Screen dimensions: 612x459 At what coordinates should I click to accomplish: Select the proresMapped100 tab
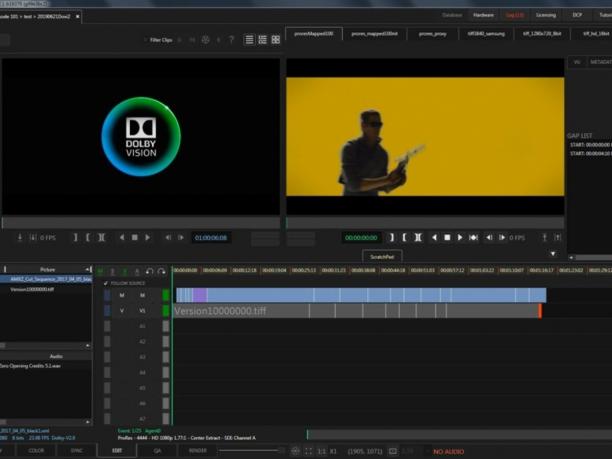coord(314,34)
